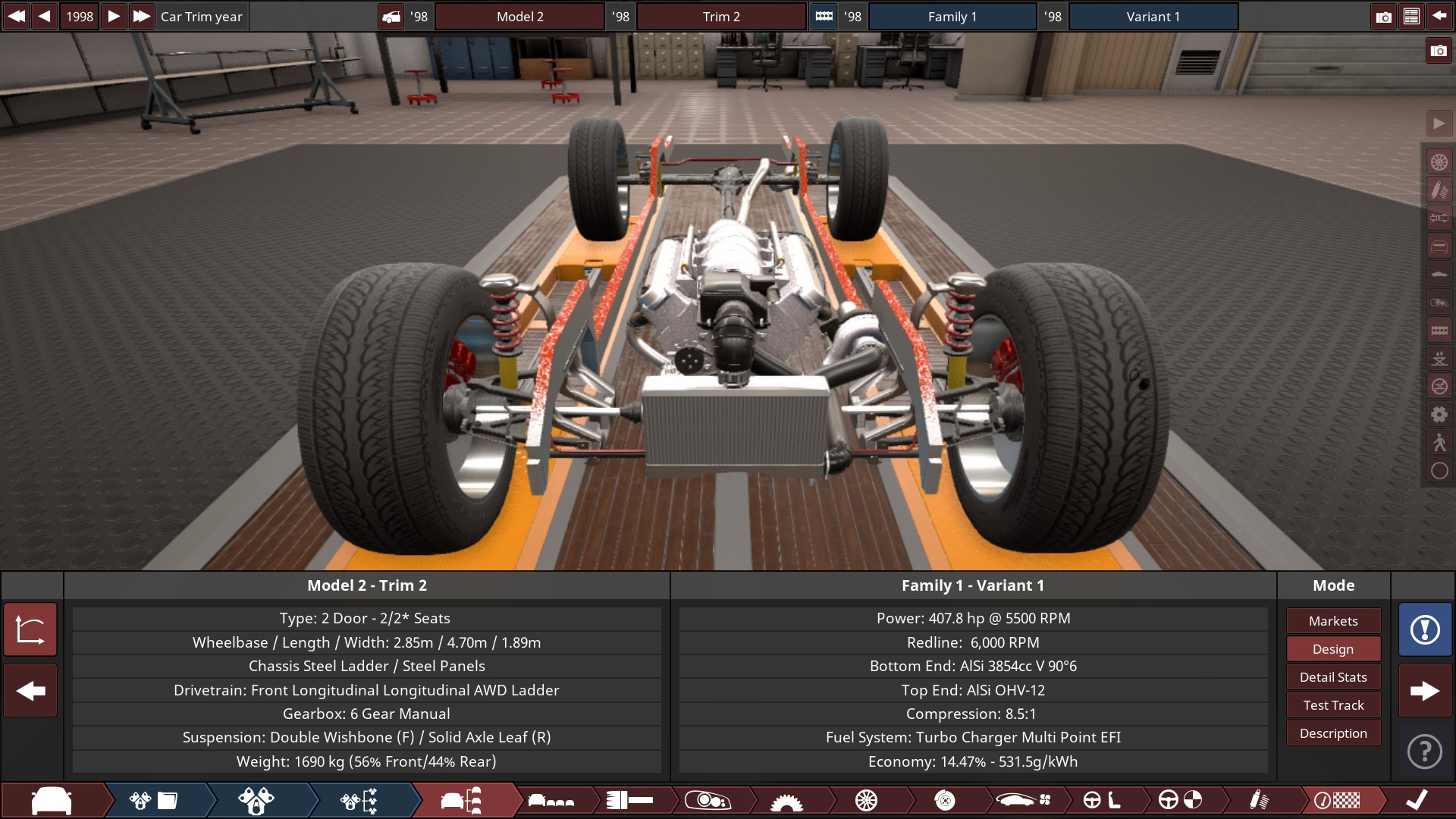
Task: Click the Weight 1690 kg stat row
Action: 366,761
